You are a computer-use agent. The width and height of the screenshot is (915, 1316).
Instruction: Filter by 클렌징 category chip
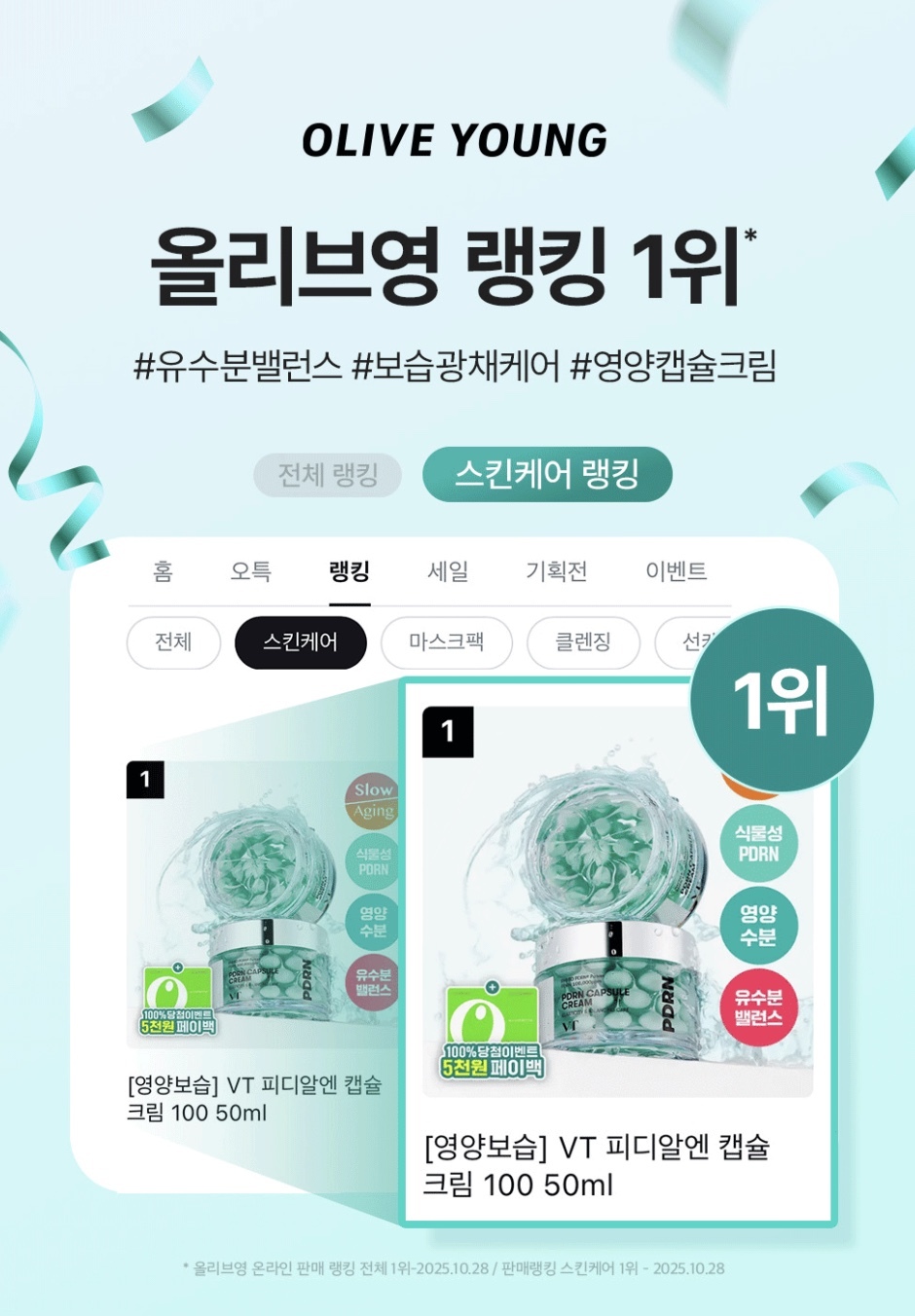coord(583,642)
